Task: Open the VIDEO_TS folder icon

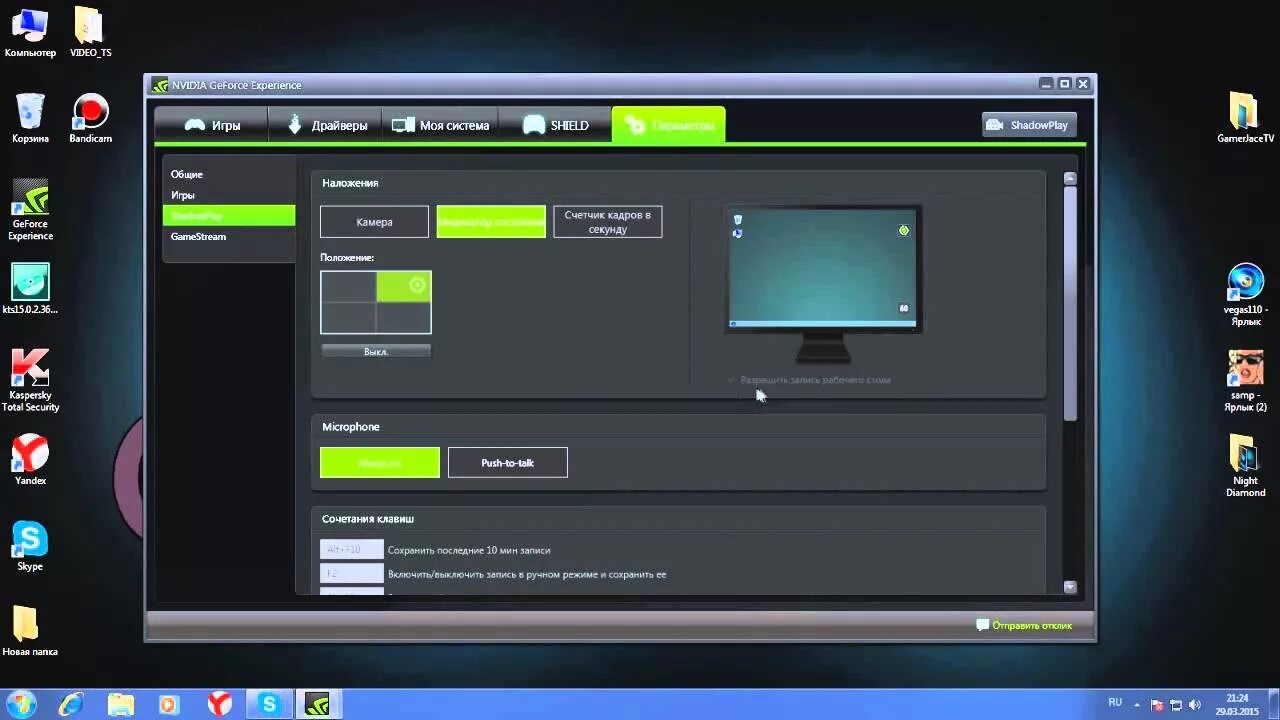Action: (x=90, y=33)
